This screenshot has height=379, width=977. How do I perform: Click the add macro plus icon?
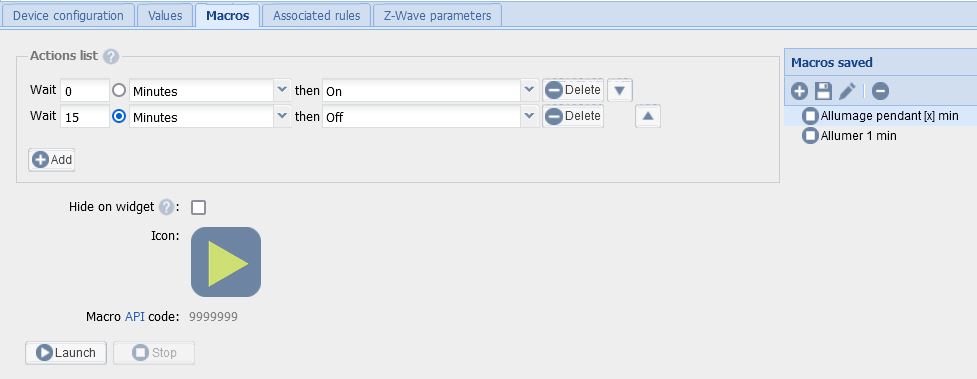tap(799, 91)
